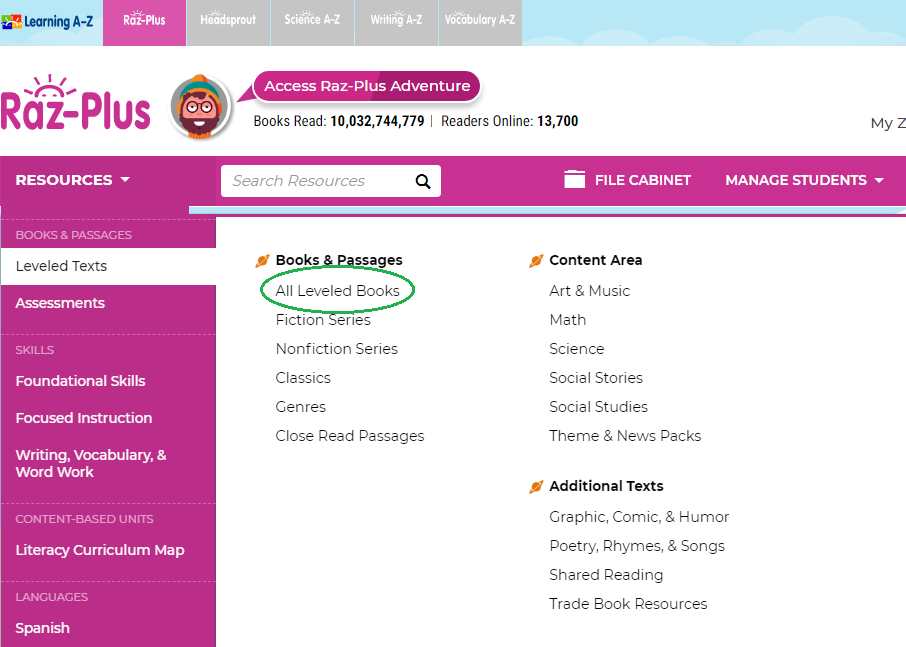Open Graphic, Comic, & Humor link
This screenshot has width=906, height=647.
[639, 517]
